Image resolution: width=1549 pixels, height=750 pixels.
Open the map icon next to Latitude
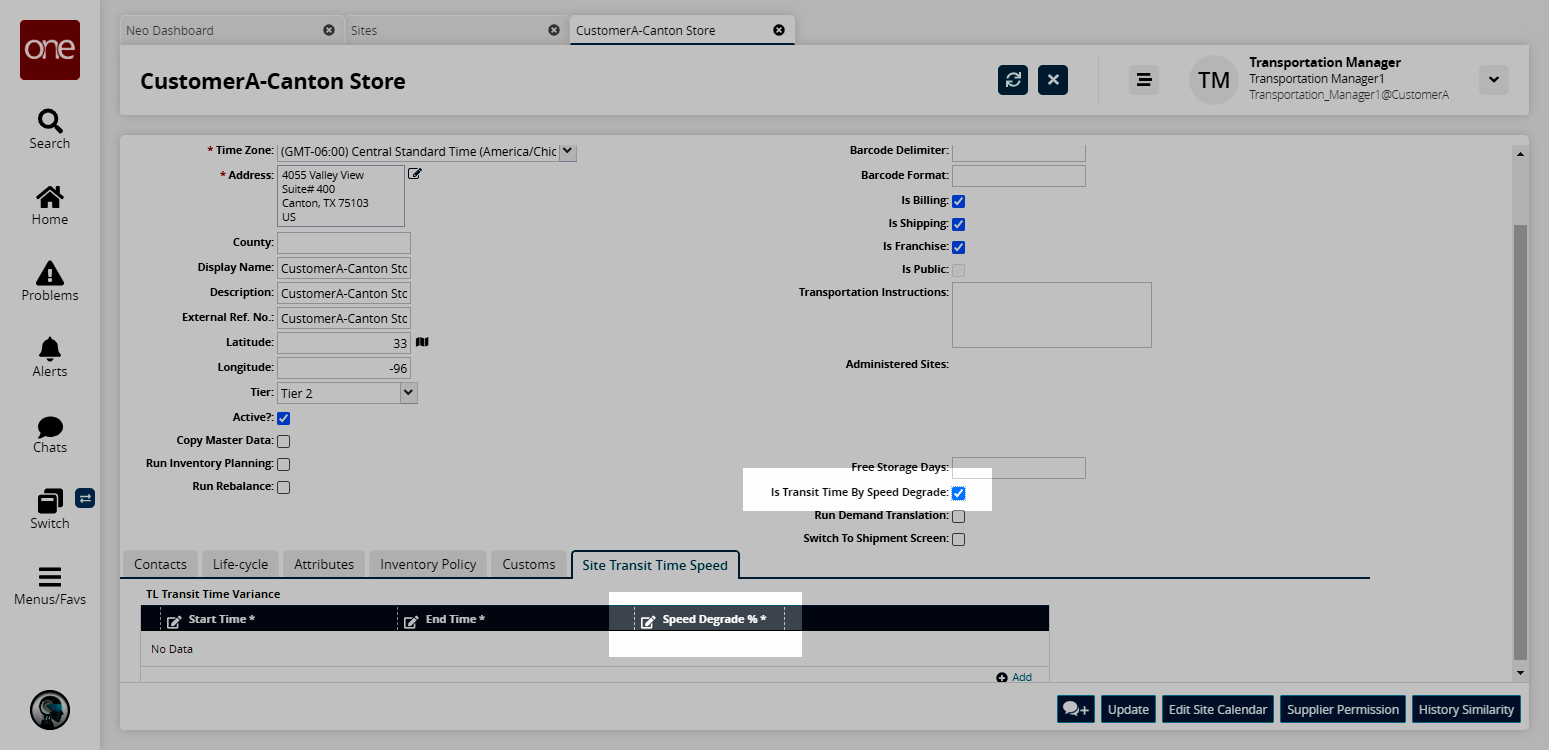422,342
